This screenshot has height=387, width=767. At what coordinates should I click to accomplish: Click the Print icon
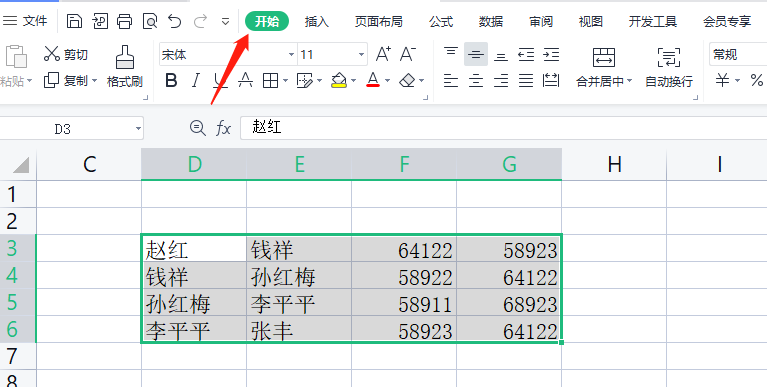tap(124, 21)
